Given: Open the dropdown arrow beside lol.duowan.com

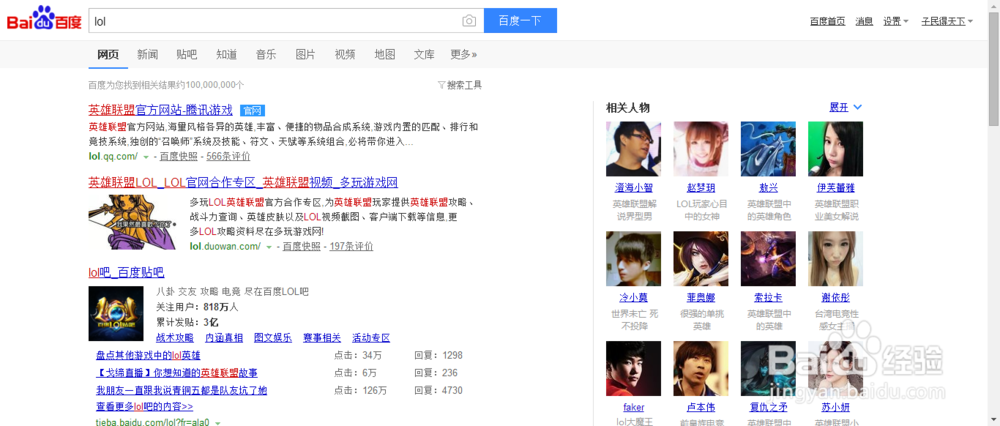Looking at the screenshot, I should pos(269,246).
